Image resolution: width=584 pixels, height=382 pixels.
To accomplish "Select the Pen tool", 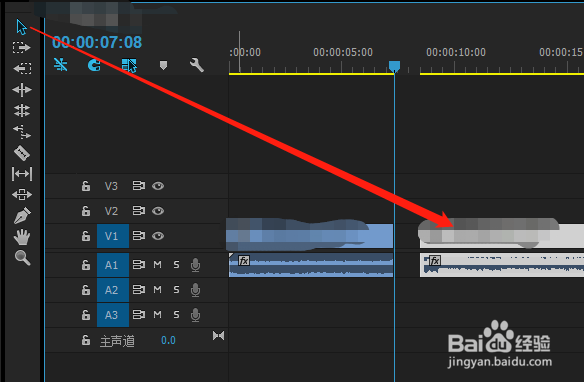I will [x=22, y=216].
